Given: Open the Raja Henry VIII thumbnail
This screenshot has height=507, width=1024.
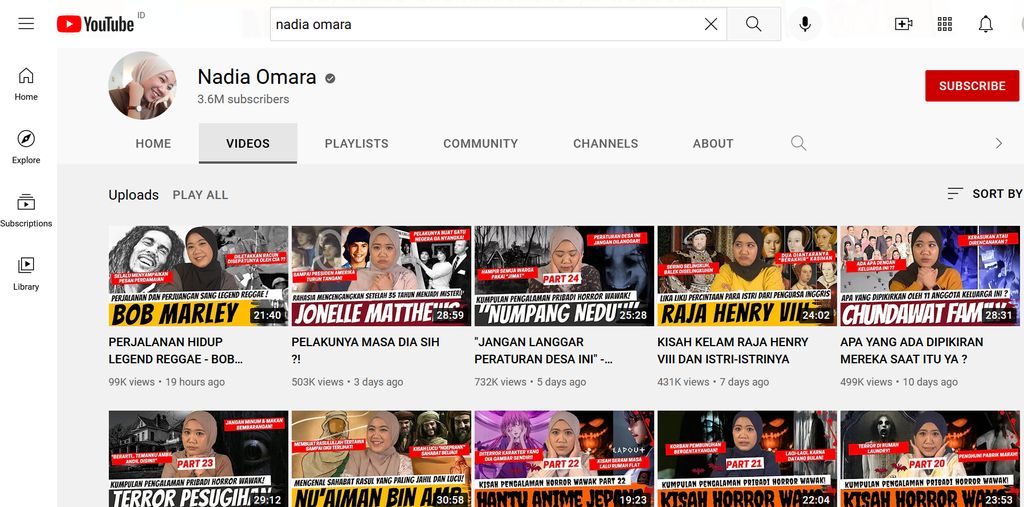Looking at the screenshot, I should coord(746,276).
